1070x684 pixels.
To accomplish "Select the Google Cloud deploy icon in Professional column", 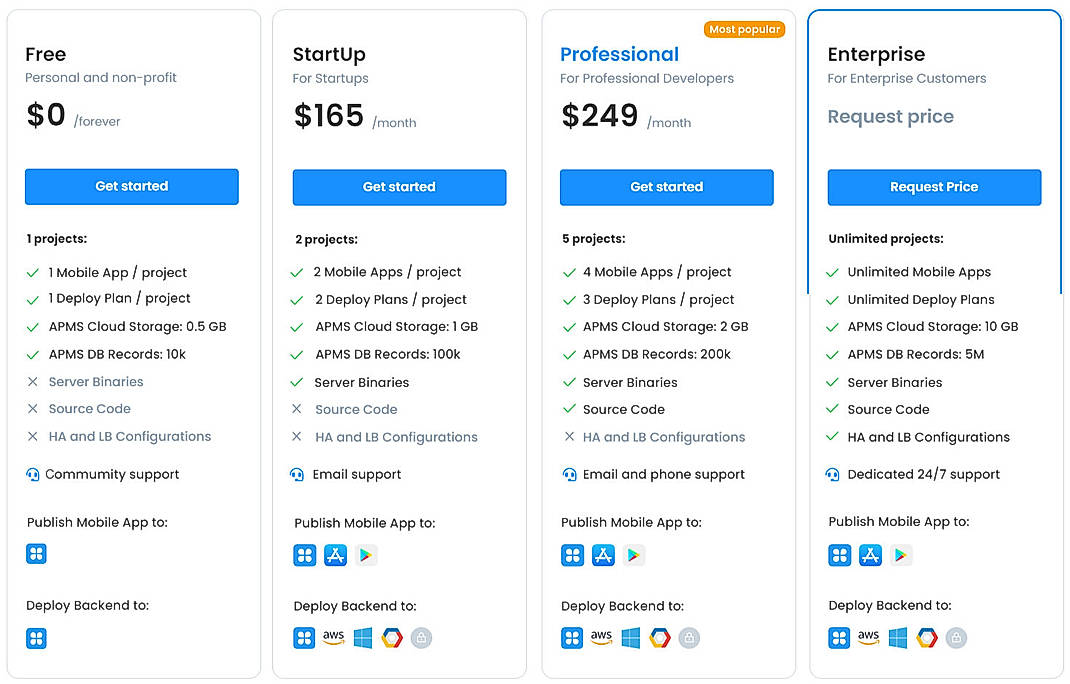I will point(659,636).
